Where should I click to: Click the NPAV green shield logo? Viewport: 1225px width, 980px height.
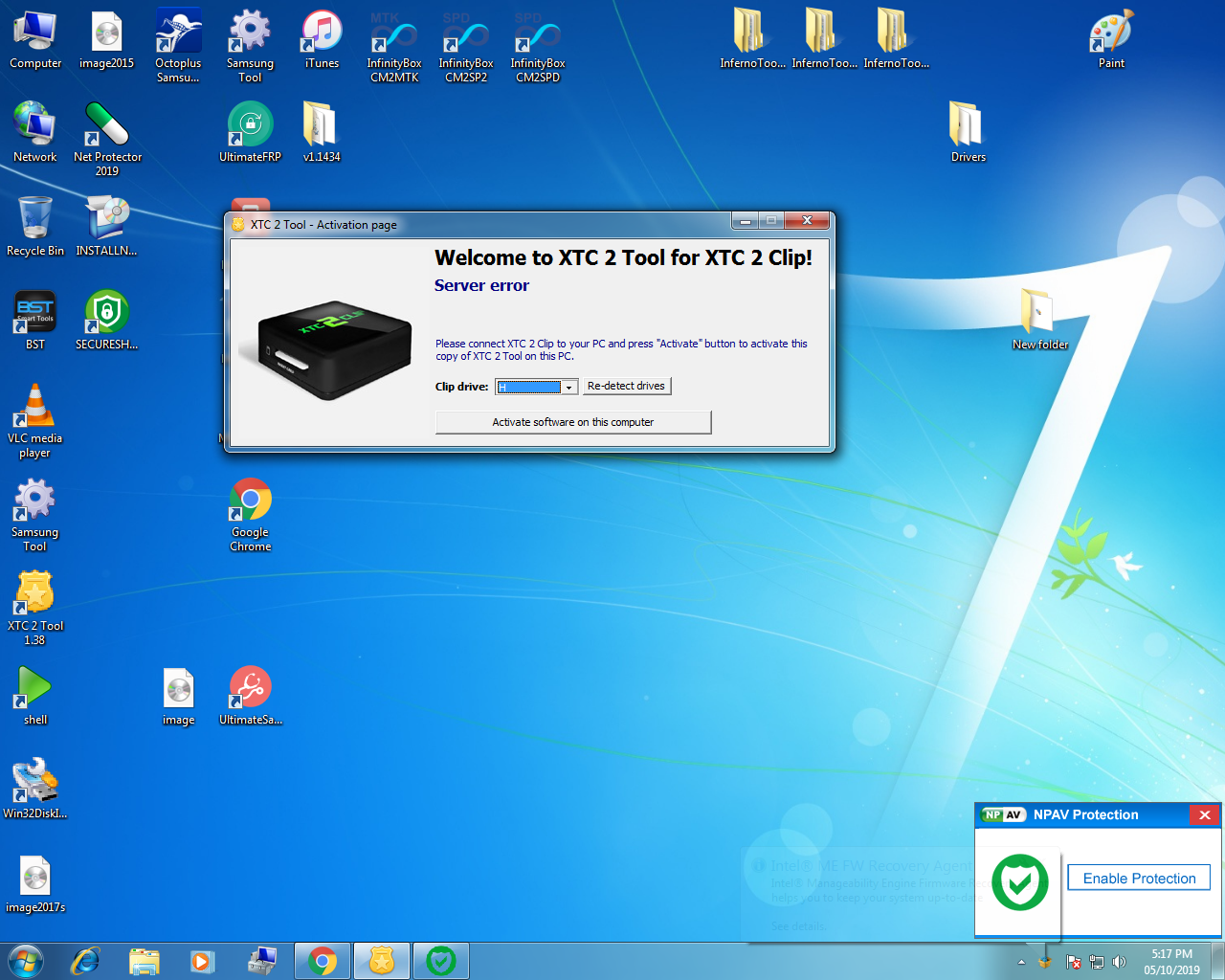point(1019,882)
